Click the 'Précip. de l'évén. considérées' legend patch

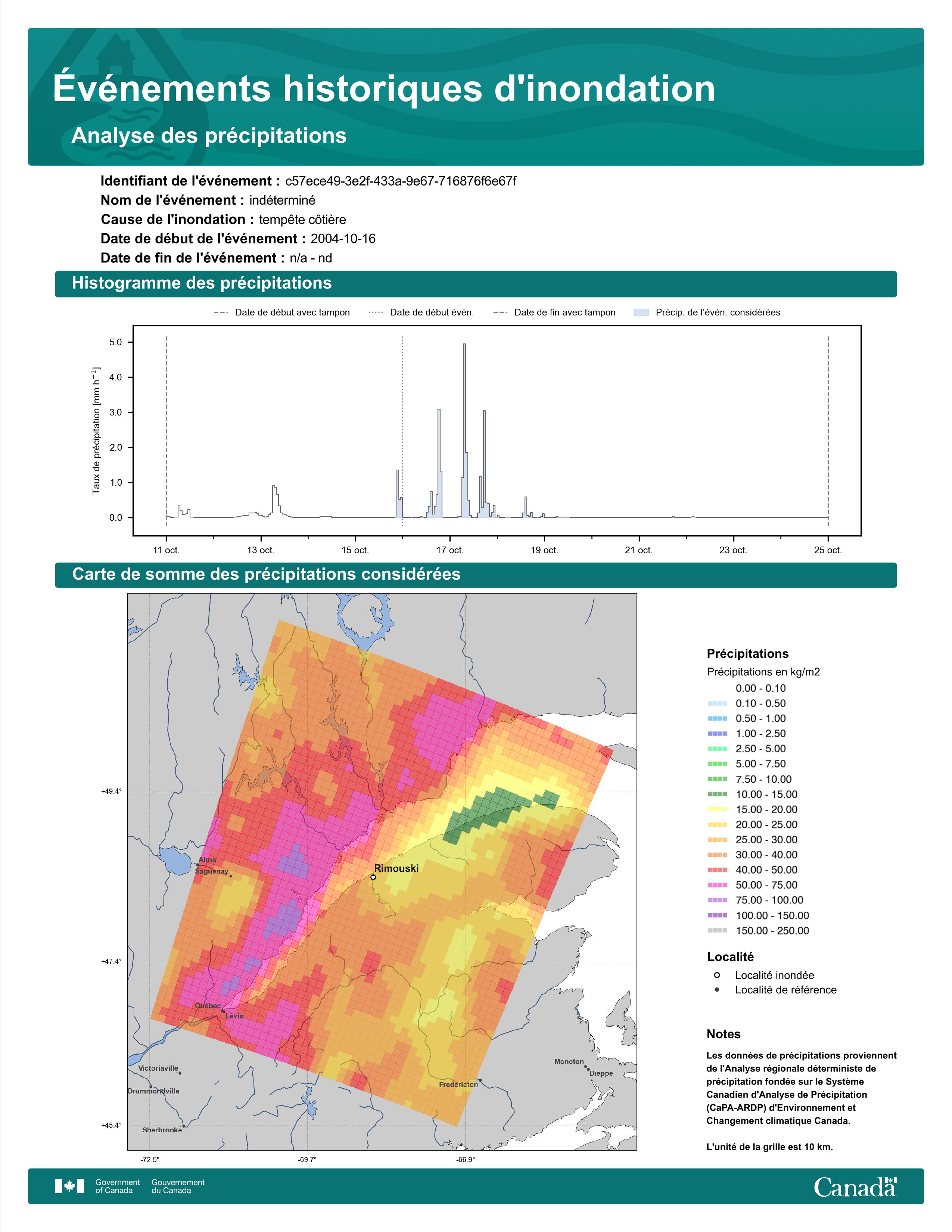[x=641, y=312]
